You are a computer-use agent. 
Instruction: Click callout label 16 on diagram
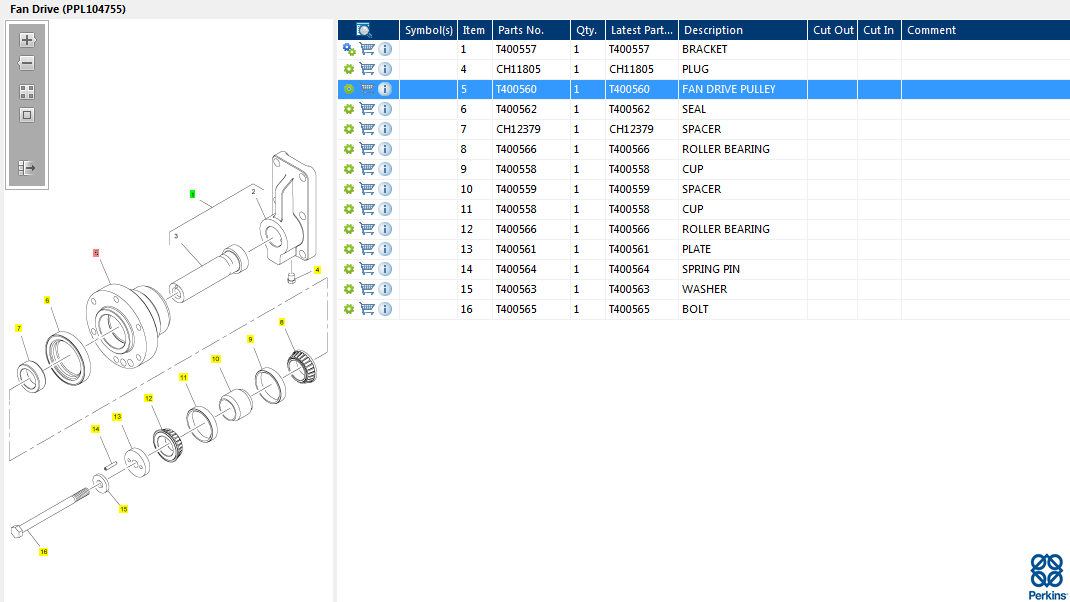43,551
